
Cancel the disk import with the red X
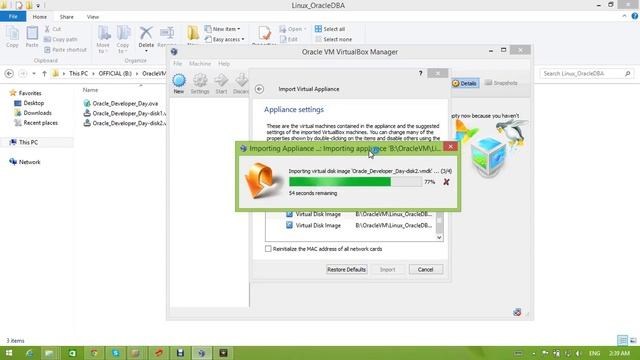[x=446, y=182]
